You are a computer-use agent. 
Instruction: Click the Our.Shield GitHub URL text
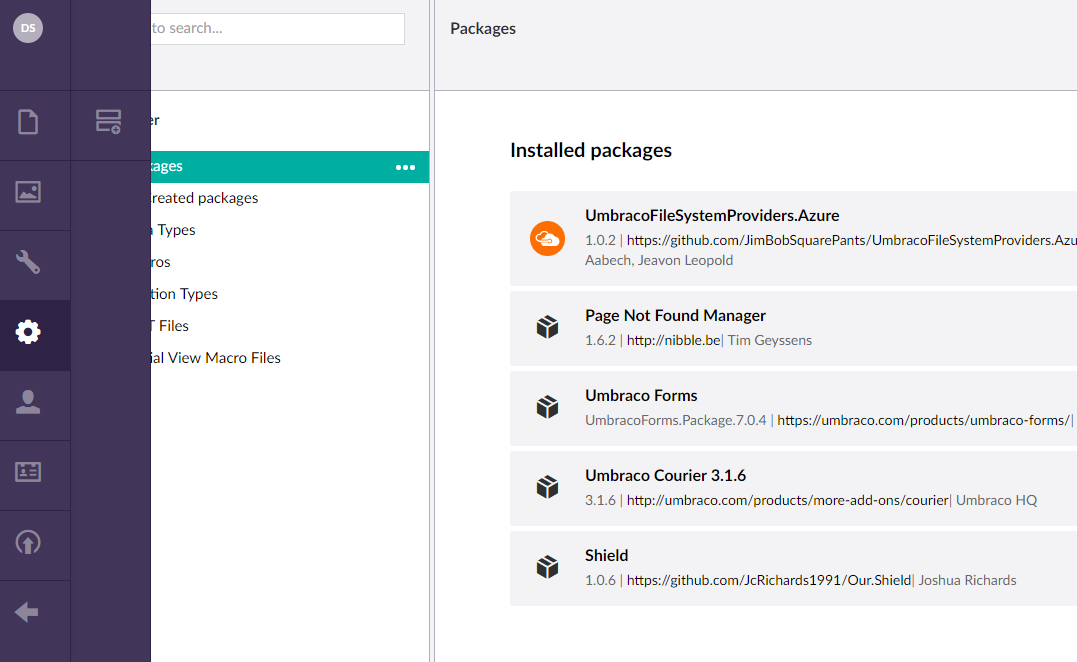click(769, 580)
